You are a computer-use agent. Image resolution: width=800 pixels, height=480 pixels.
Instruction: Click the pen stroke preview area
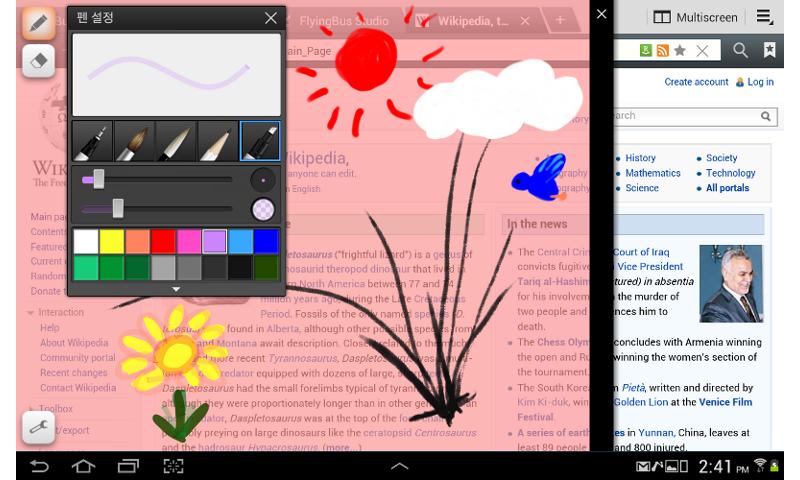[x=177, y=75]
